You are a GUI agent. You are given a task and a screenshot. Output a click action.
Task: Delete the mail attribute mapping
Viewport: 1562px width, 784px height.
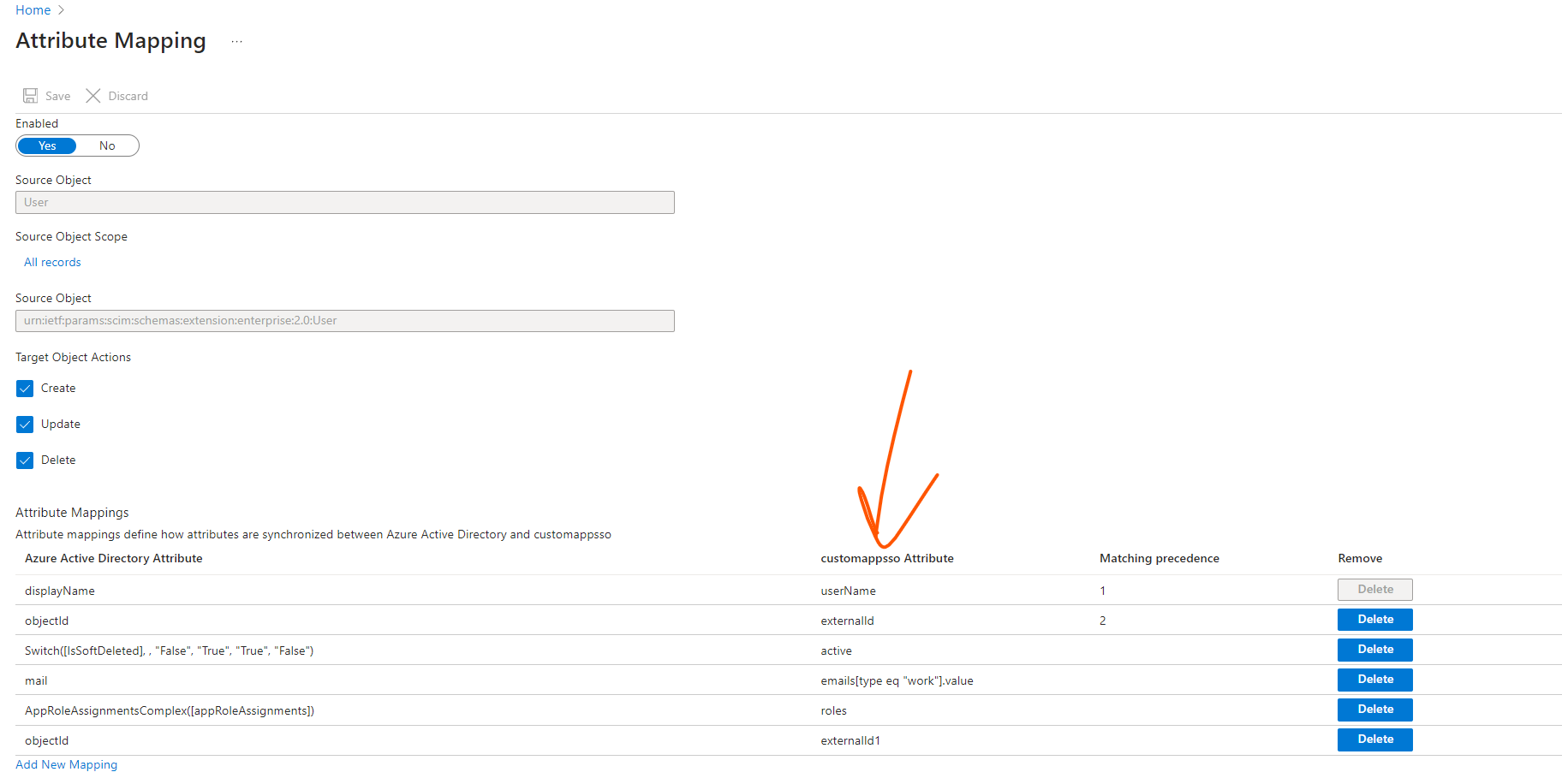(1374, 679)
